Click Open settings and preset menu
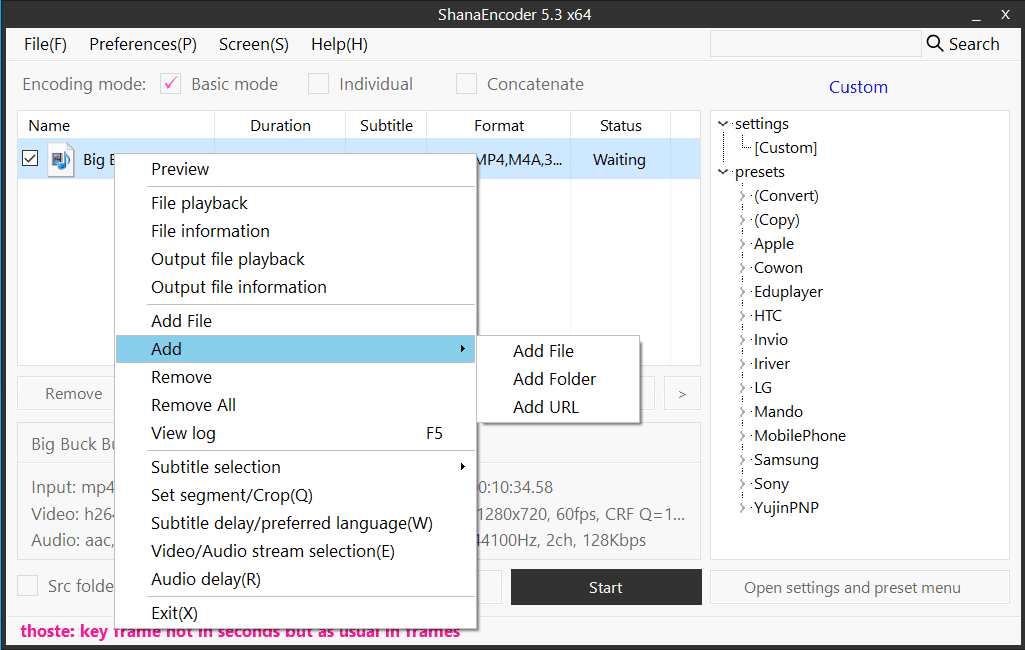The width and height of the screenshot is (1025, 650). pyautogui.click(x=852, y=588)
